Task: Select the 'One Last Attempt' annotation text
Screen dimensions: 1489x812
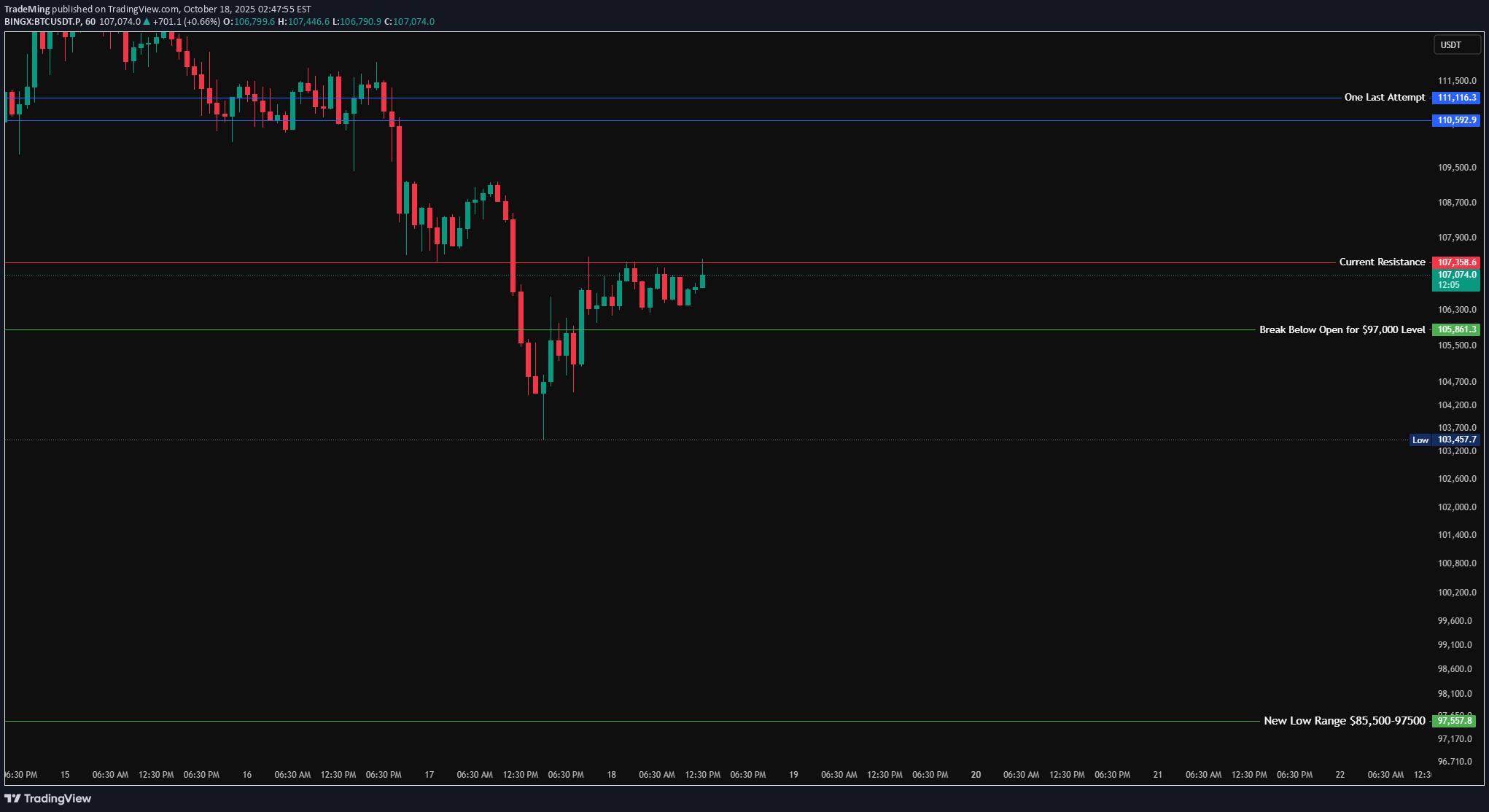Action: [1384, 97]
